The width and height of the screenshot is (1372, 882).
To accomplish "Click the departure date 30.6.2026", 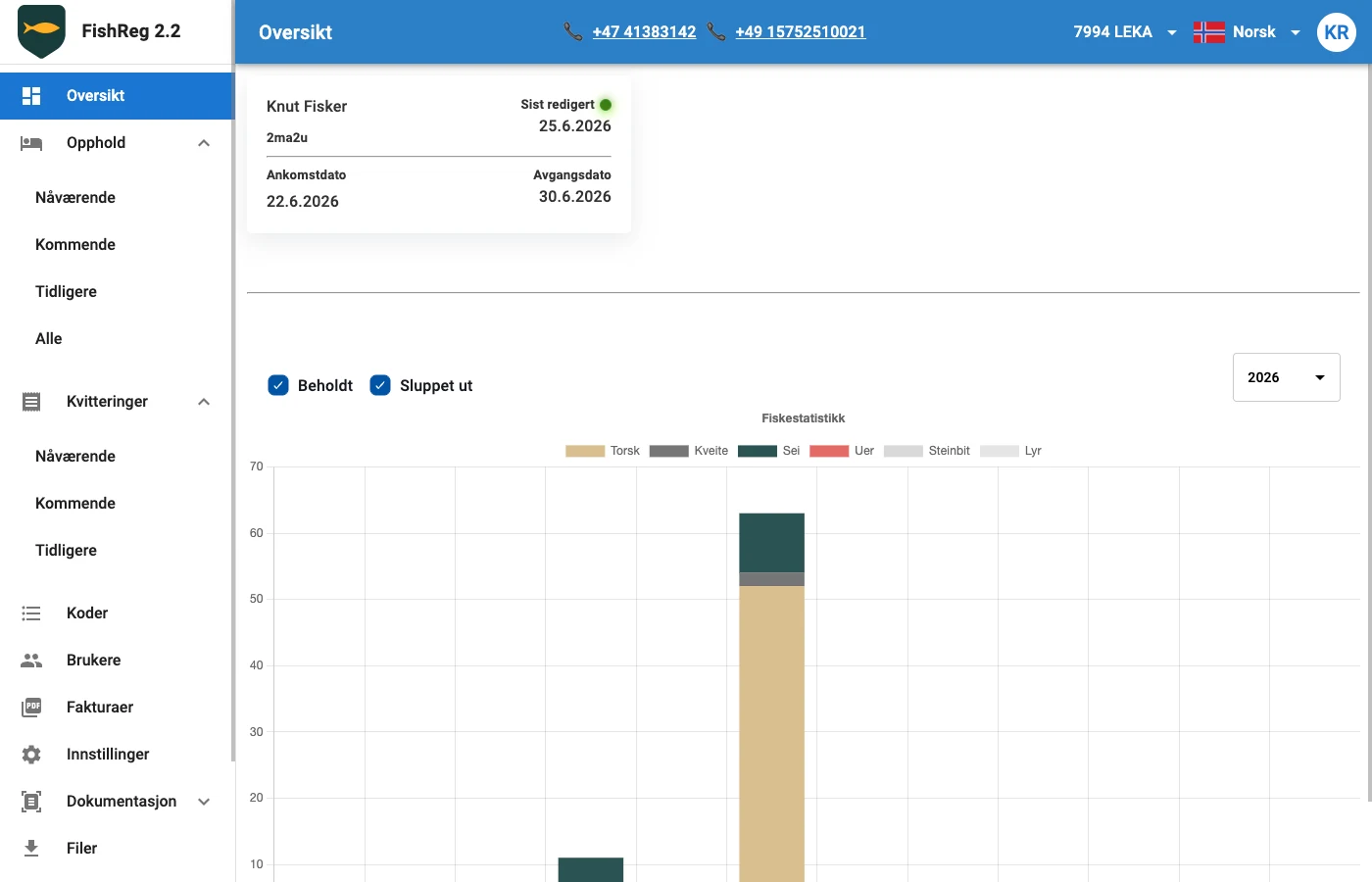I will (575, 197).
